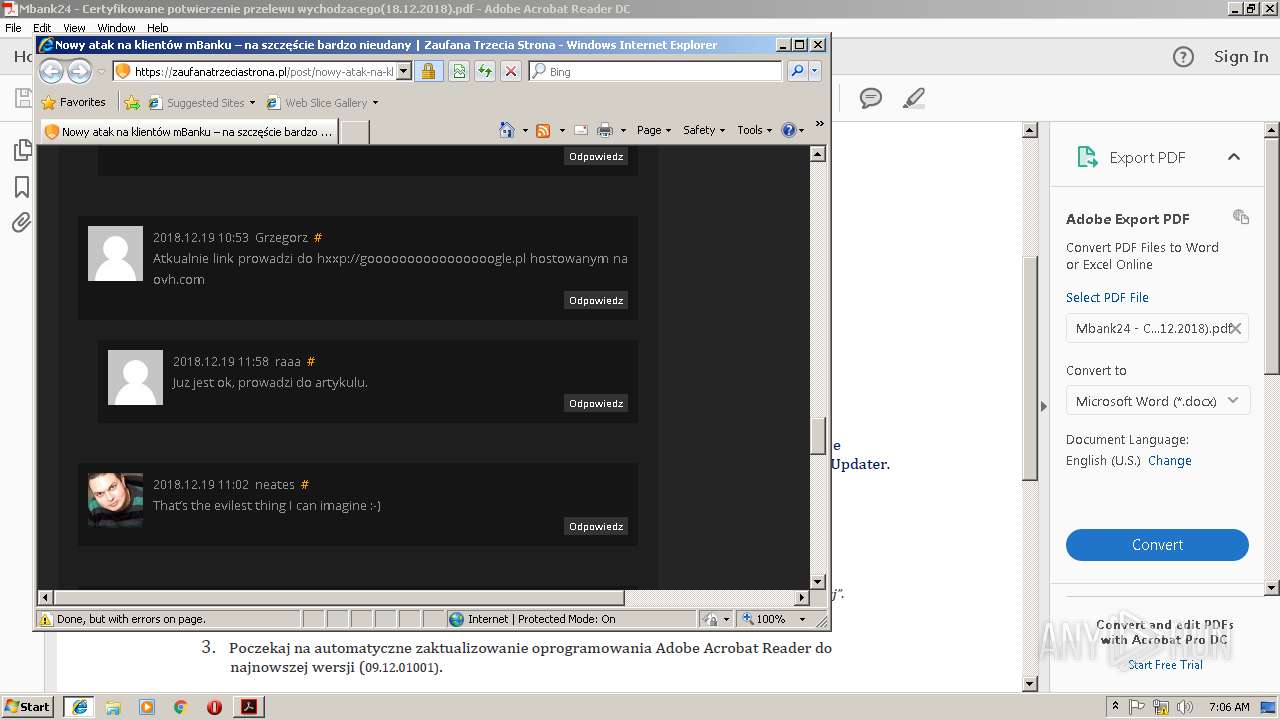This screenshot has height=720, width=1280.
Task: Open the Acrobat comment bubble tool
Action: coord(871,98)
